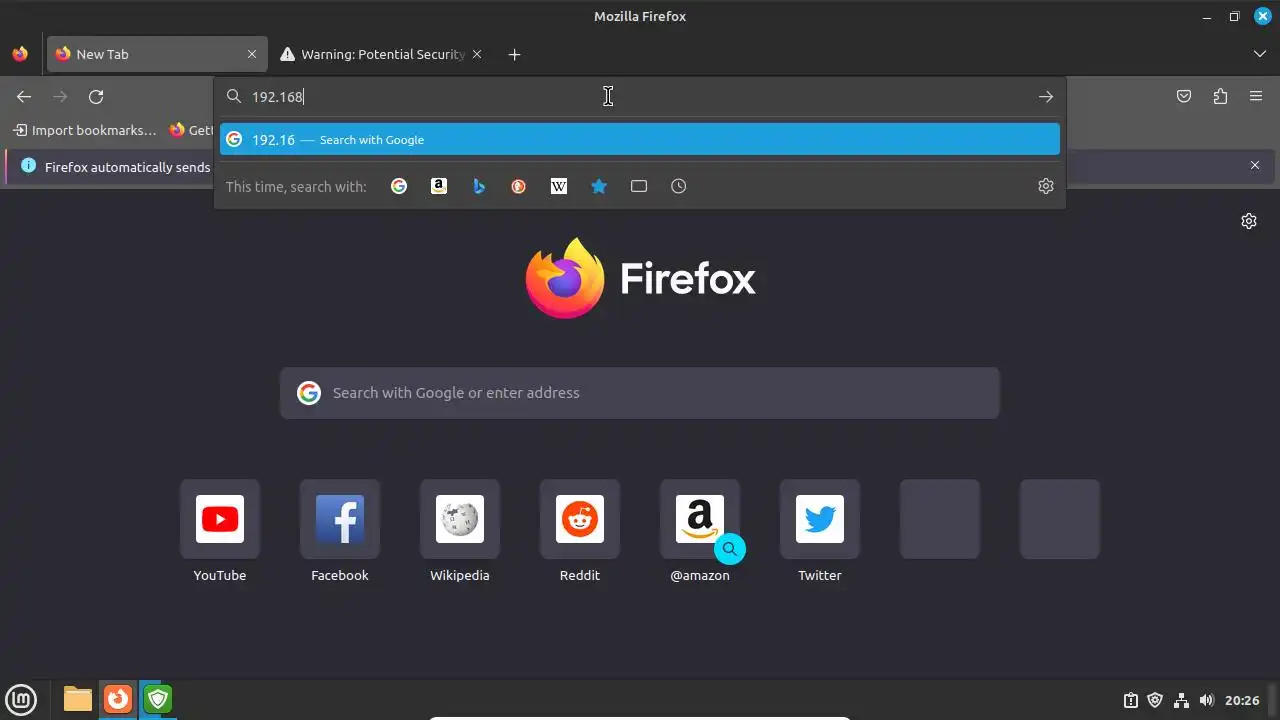Search this time with Amazon

pyautogui.click(x=439, y=186)
